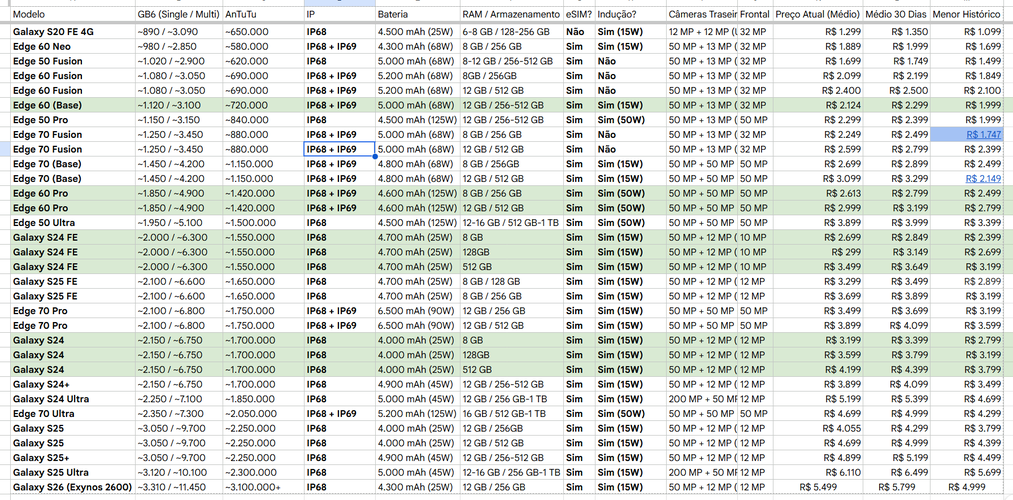Select the R$ 299 current price cell
Screen dimensions: 1013x500
pos(818,252)
